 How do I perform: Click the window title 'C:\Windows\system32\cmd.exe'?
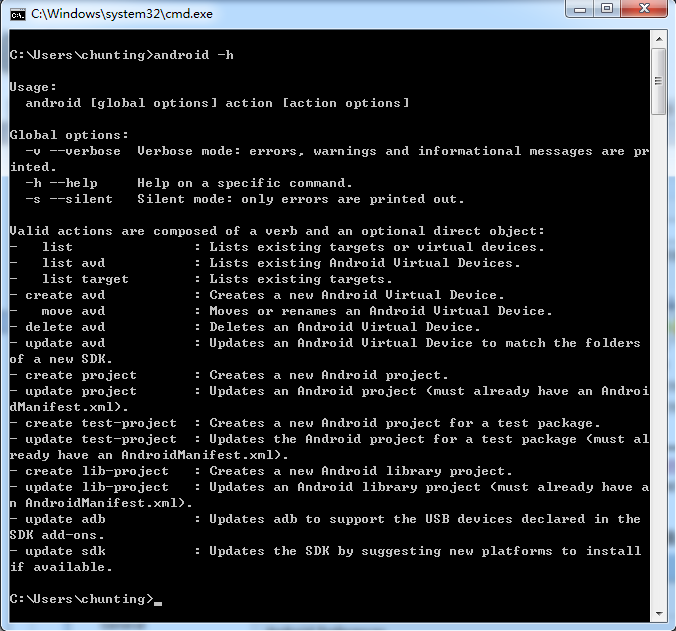tap(122, 14)
